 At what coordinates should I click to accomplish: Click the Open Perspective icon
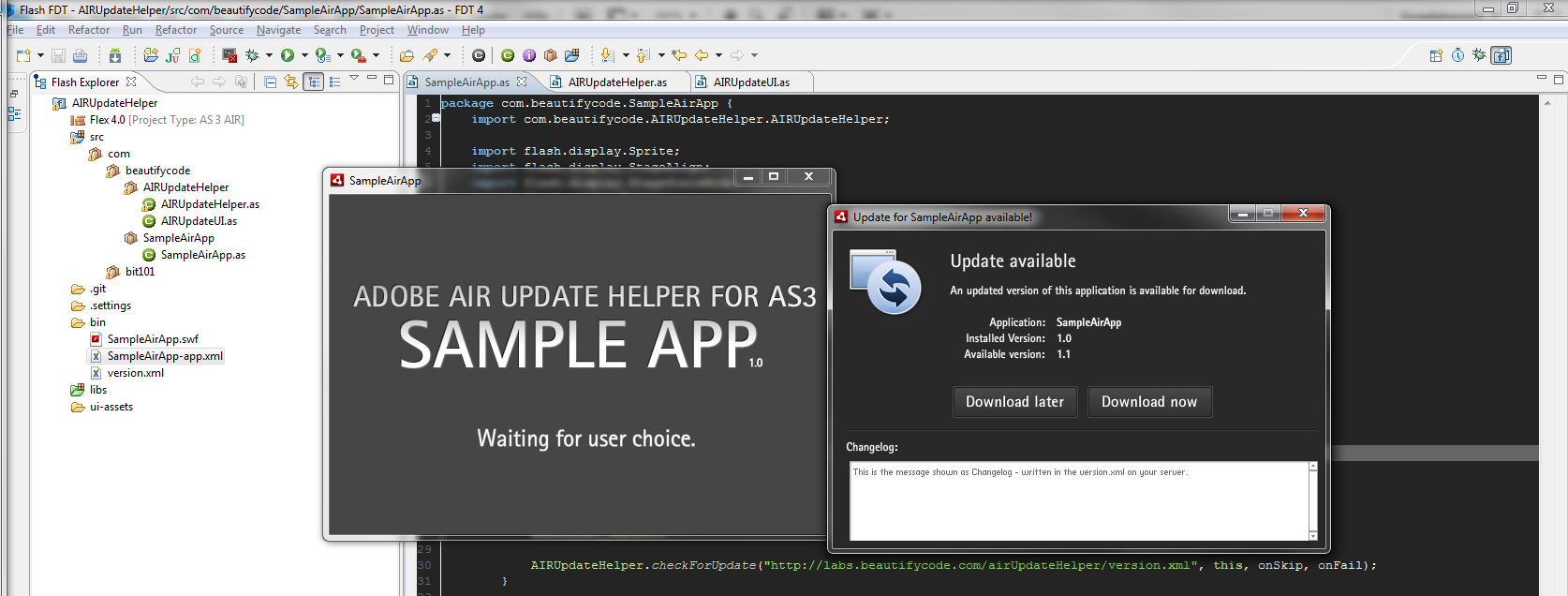1436,55
